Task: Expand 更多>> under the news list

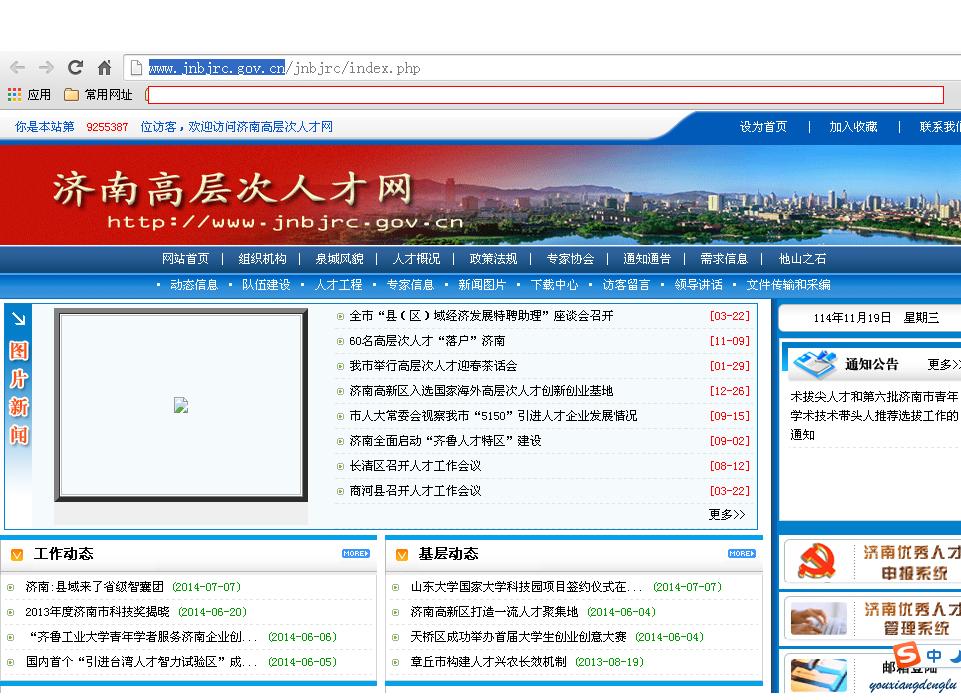Action: point(727,514)
